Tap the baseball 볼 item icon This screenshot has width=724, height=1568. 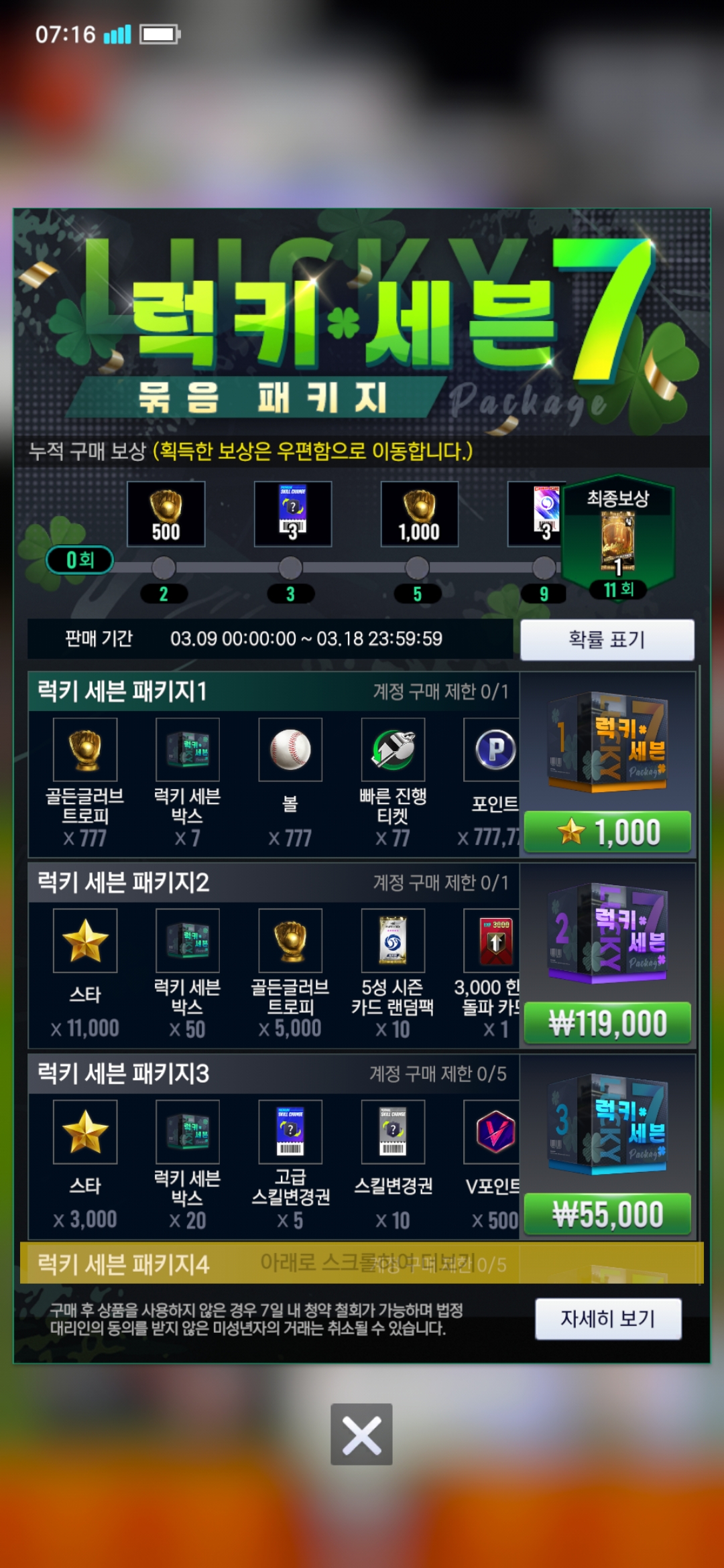(290, 750)
